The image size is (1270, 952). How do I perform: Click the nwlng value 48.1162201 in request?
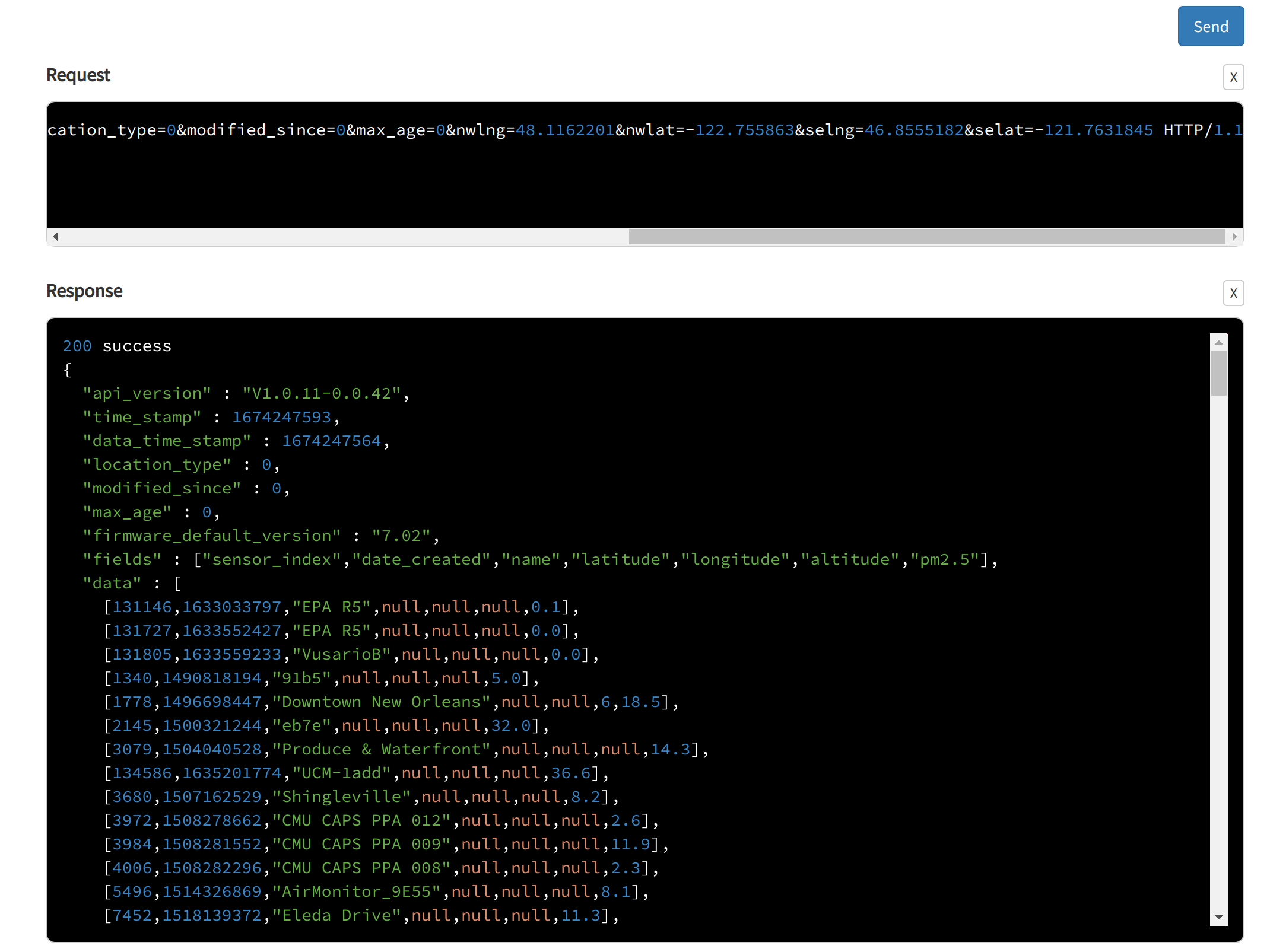pos(565,130)
